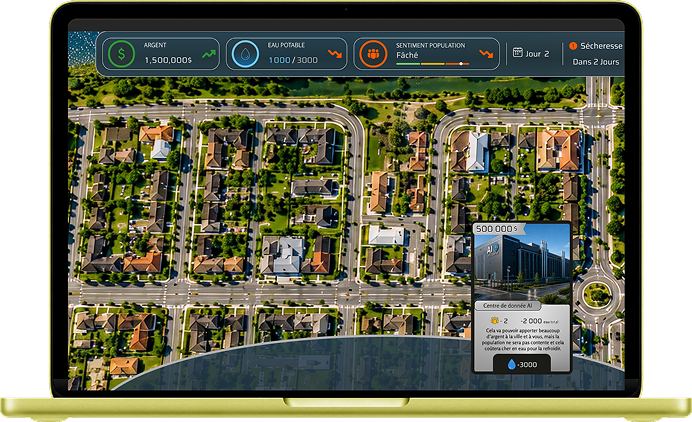Click the white marker on the sentiment meter

coord(461,64)
